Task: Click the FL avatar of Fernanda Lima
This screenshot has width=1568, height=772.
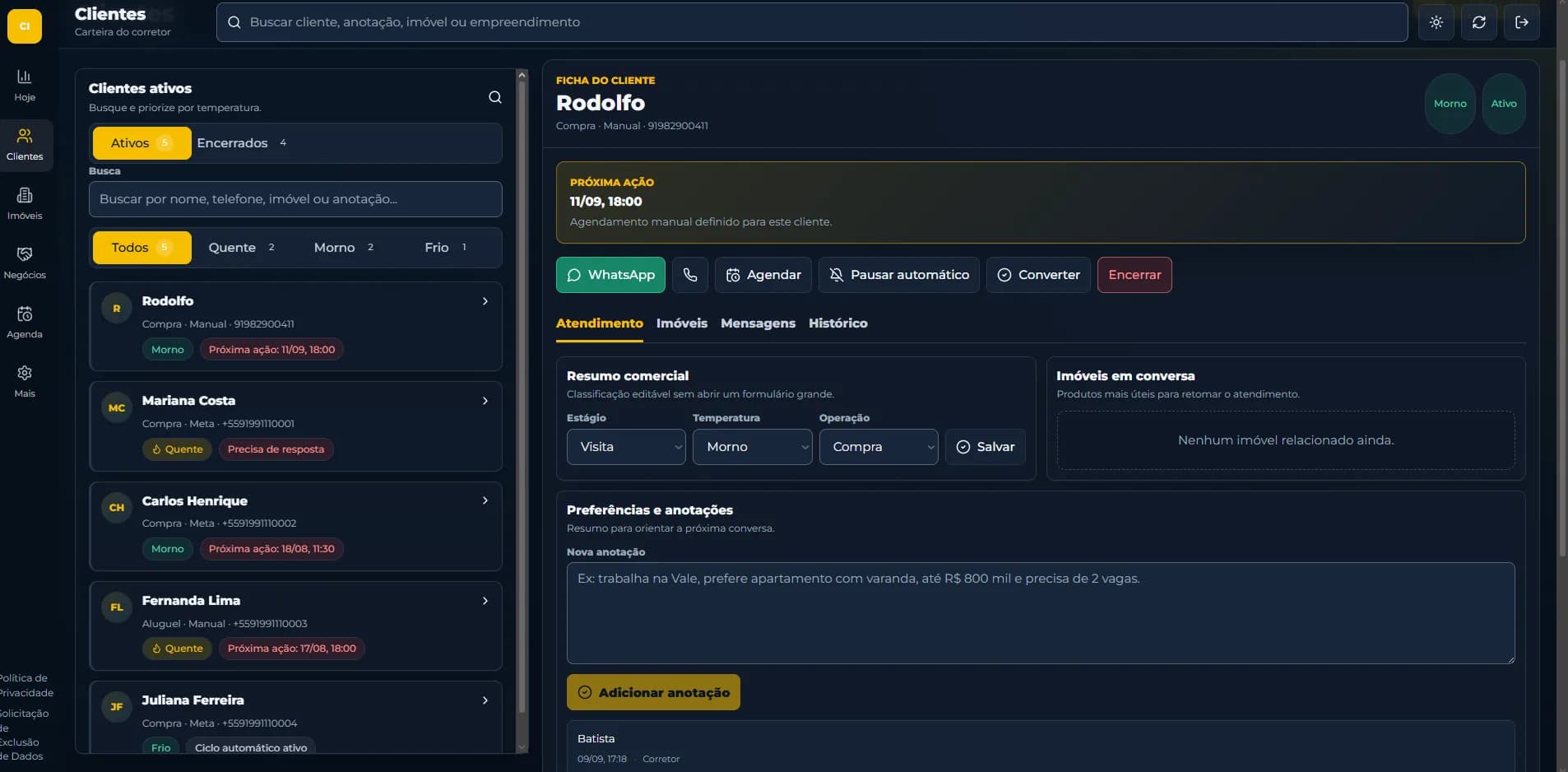Action: point(117,607)
